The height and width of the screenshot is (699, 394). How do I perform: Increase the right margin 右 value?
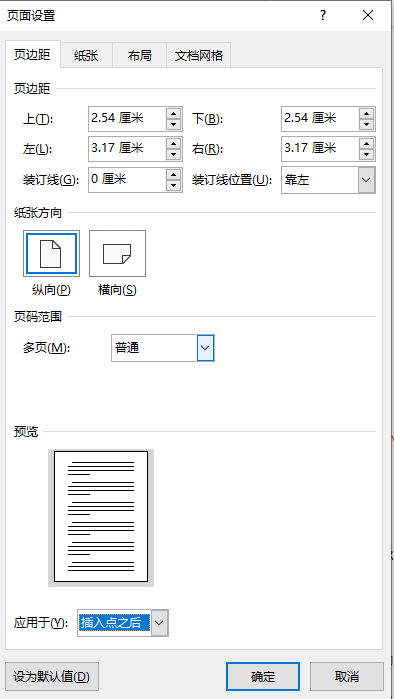click(x=367, y=144)
